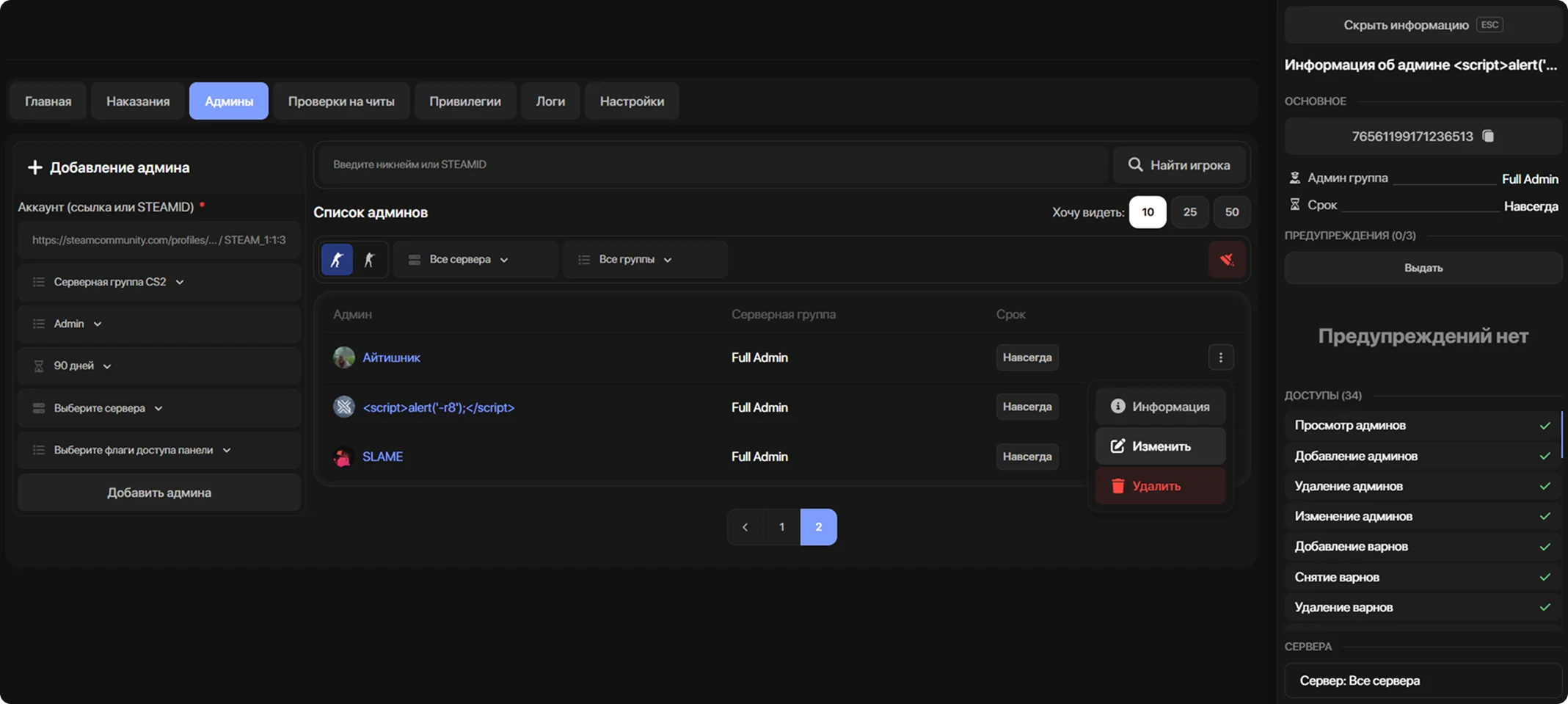Select the second game filter icon

[370, 259]
